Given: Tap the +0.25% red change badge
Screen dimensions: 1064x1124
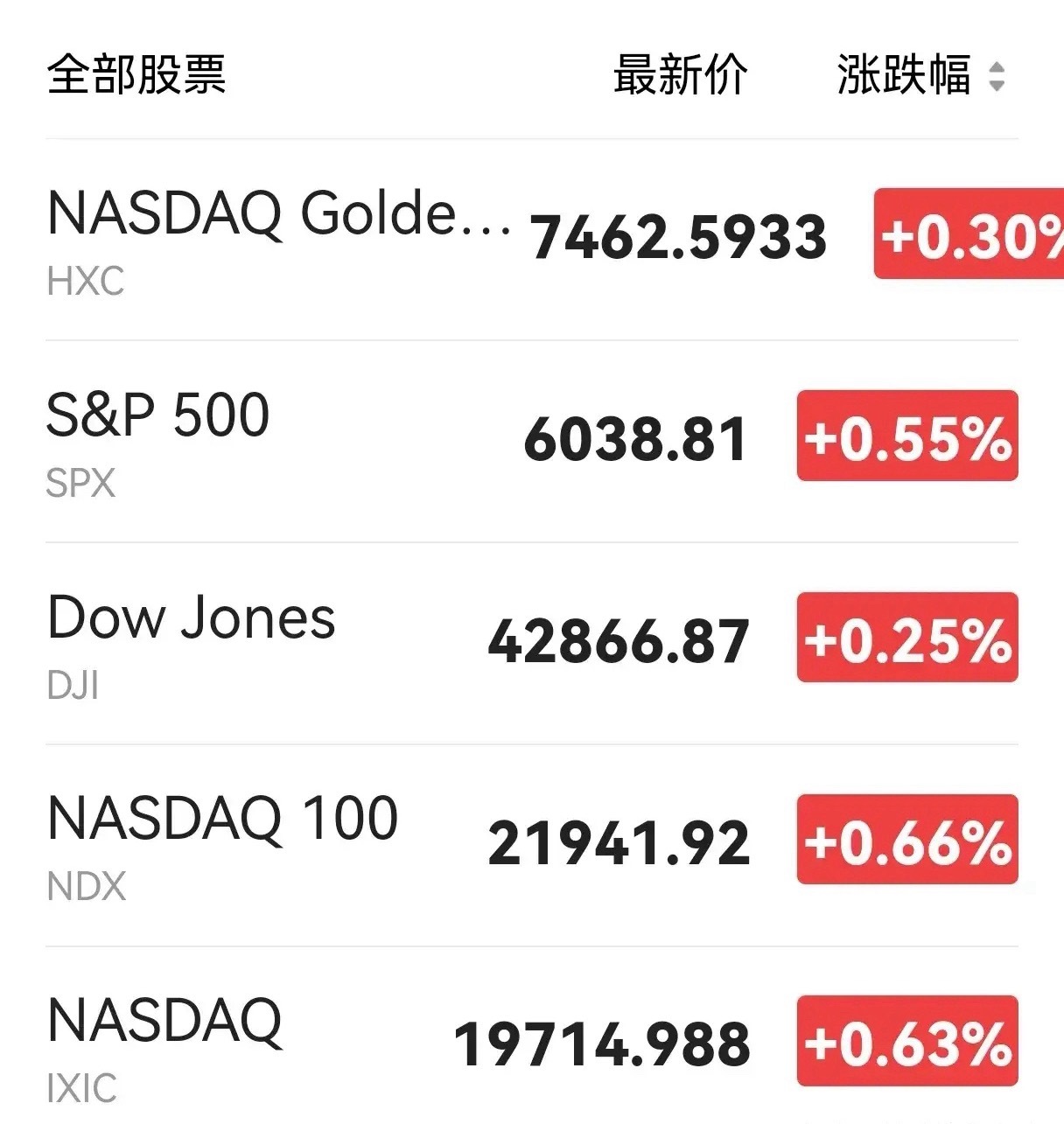Looking at the screenshot, I should coord(907,638).
